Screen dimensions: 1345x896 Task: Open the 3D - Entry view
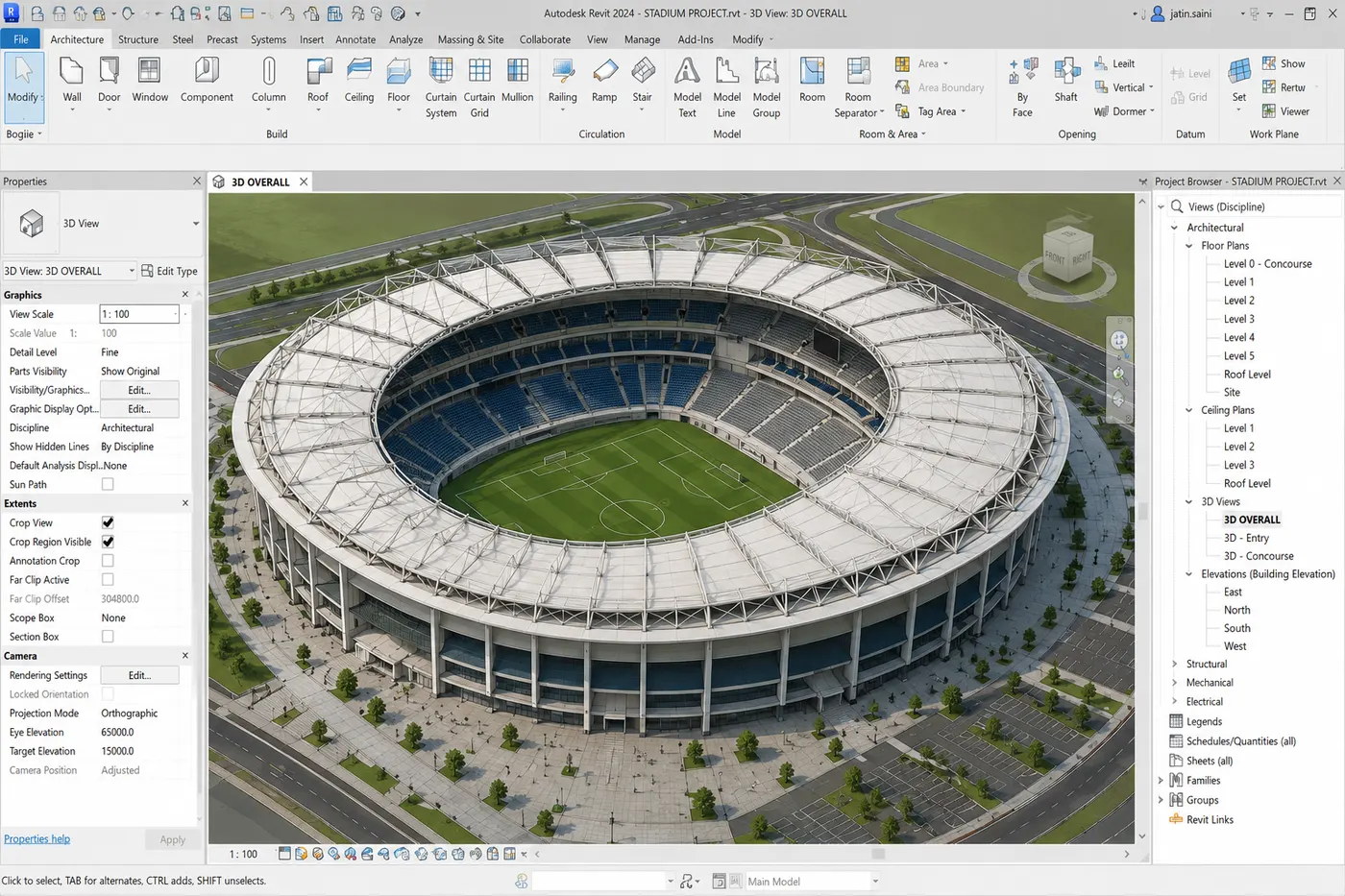[x=1246, y=538]
